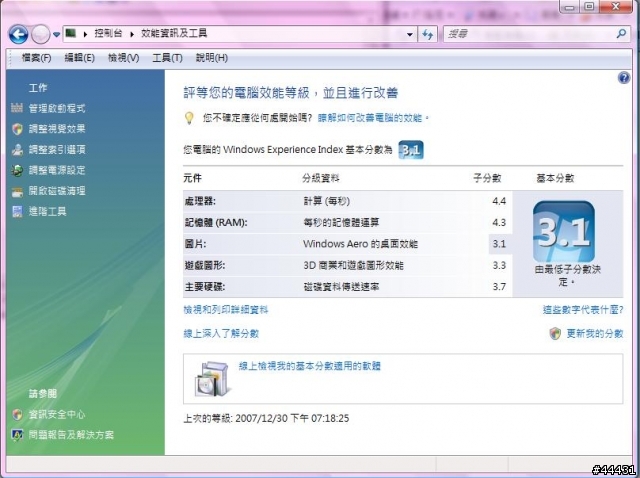The height and width of the screenshot is (478, 640).
Task: Open 調整電源設定 task link
Action: point(57,170)
